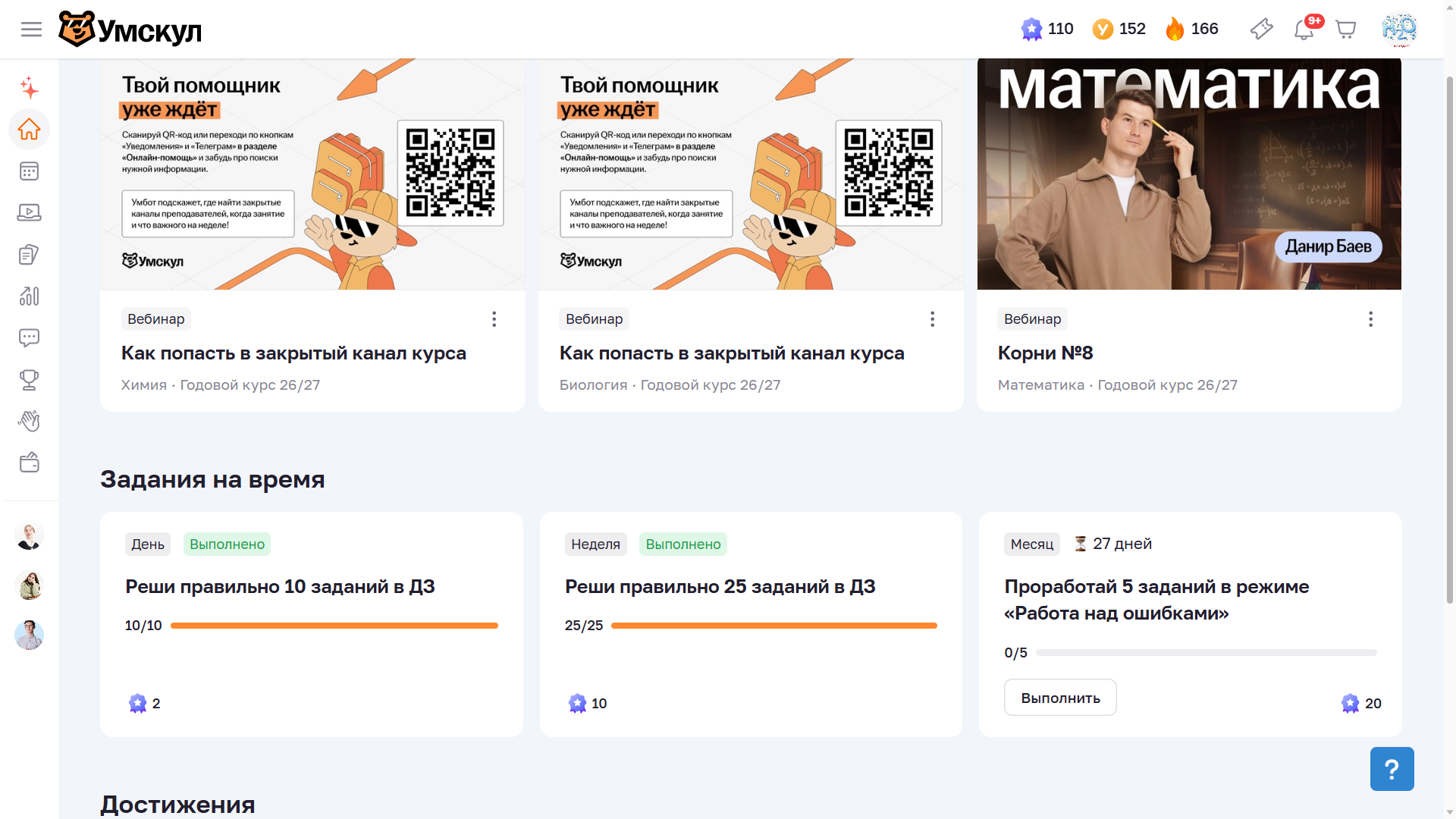This screenshot has width=1456, height=819.
Task: Open the user profile avatar
Action: 1399,30
